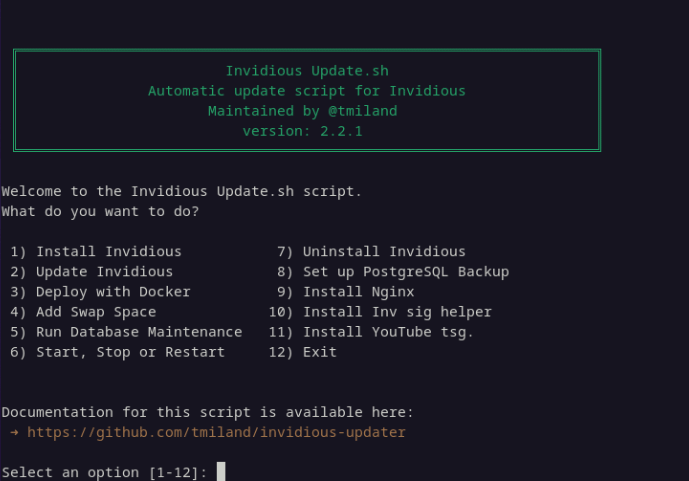Image resolution: width=689 pixels, height=481 pixels.
Task: Click 'Documentation for this script is available here:' text
Action: [207, 412]
